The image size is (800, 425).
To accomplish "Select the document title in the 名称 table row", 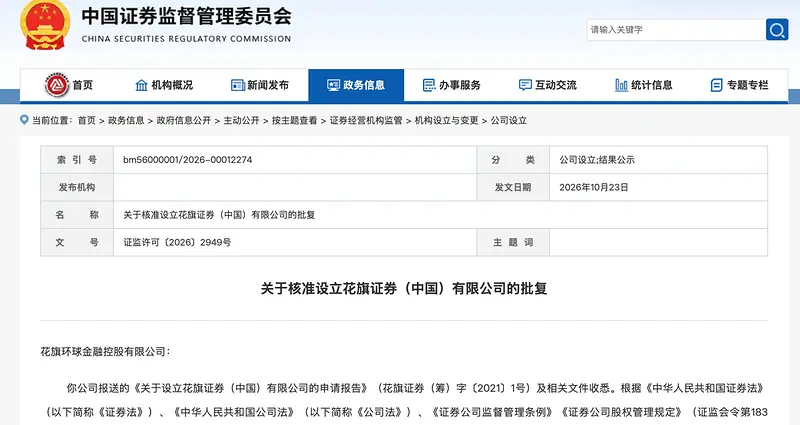I will click(219, 215).
